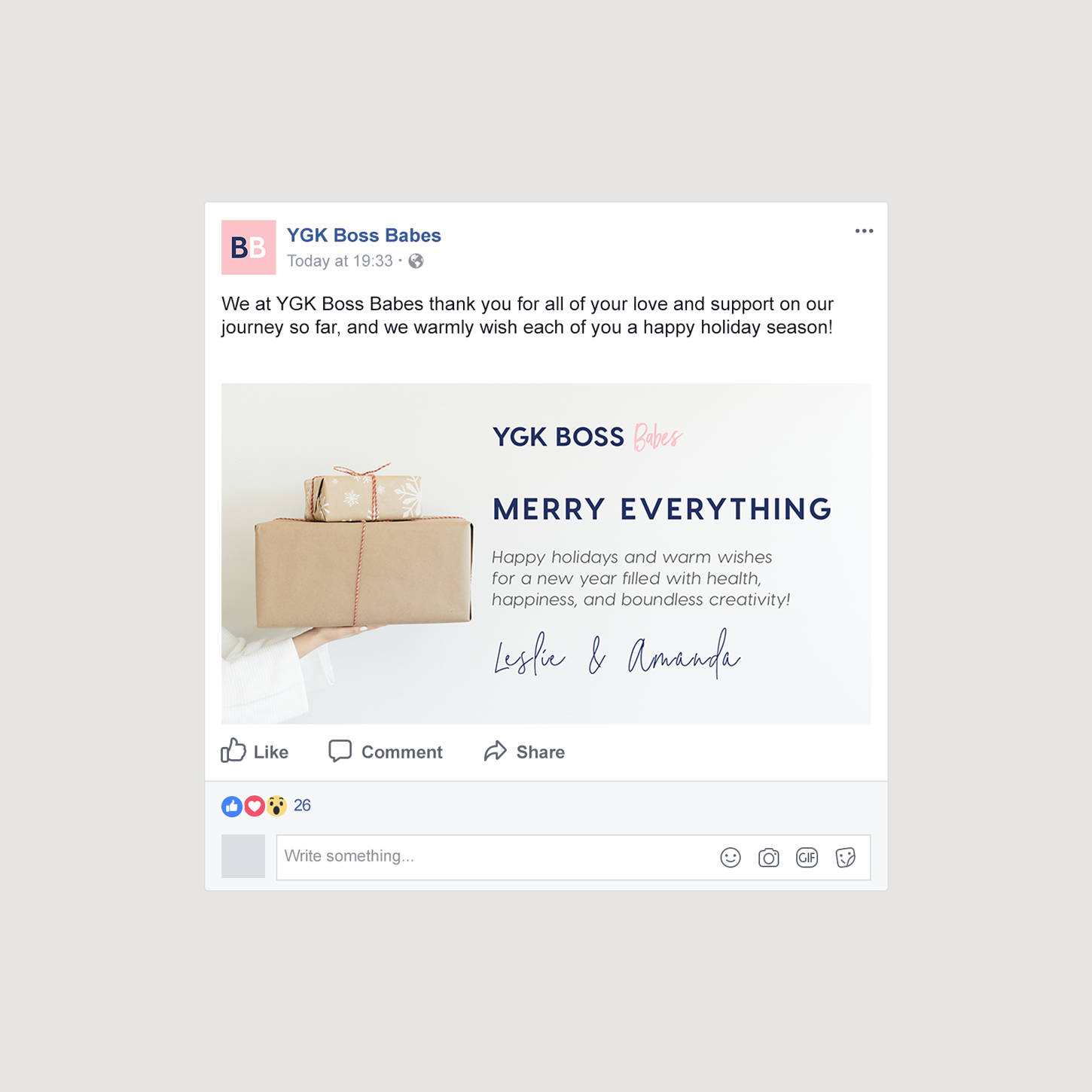
Task: Open the emoji smiley picker
Action: (x=731, y=858)
